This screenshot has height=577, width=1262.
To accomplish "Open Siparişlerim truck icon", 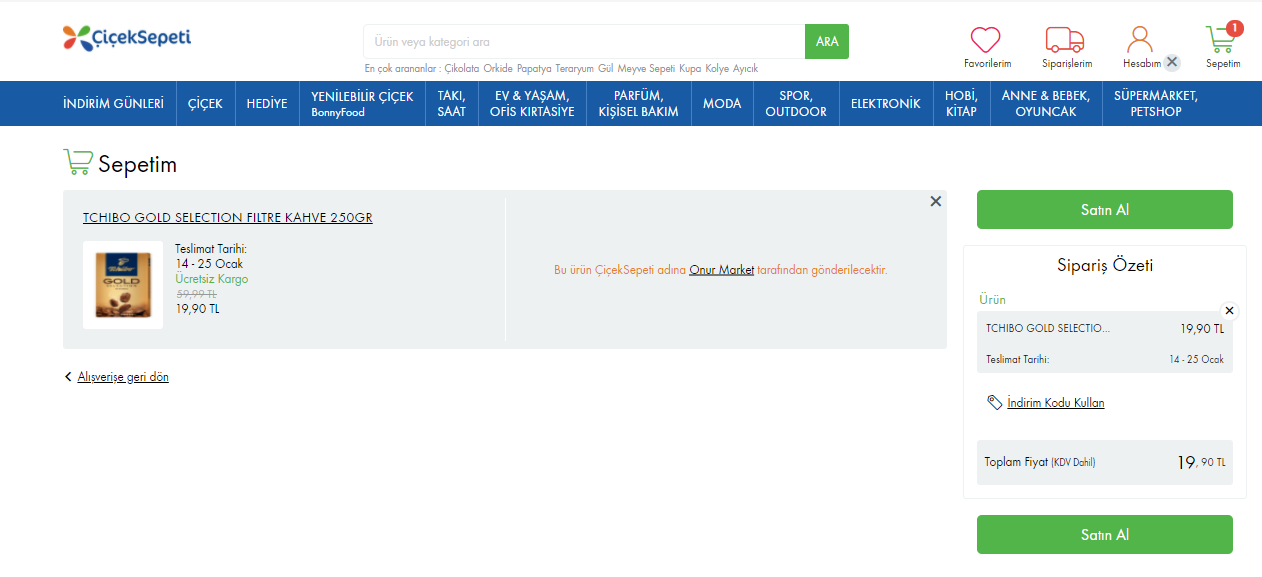I will point(1065,40).
